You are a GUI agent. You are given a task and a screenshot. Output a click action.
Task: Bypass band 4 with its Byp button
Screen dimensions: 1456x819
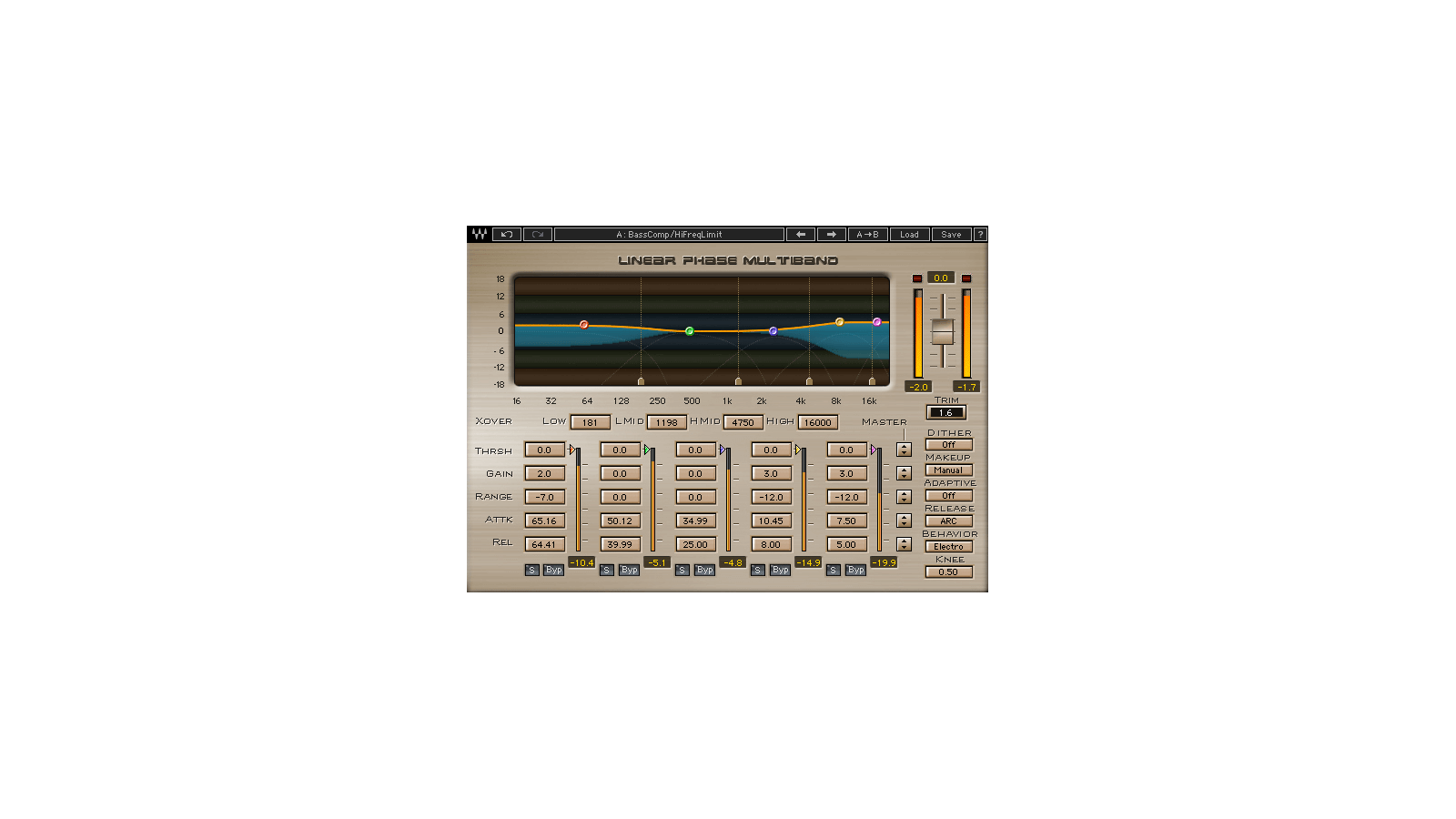tap(781, 570)
